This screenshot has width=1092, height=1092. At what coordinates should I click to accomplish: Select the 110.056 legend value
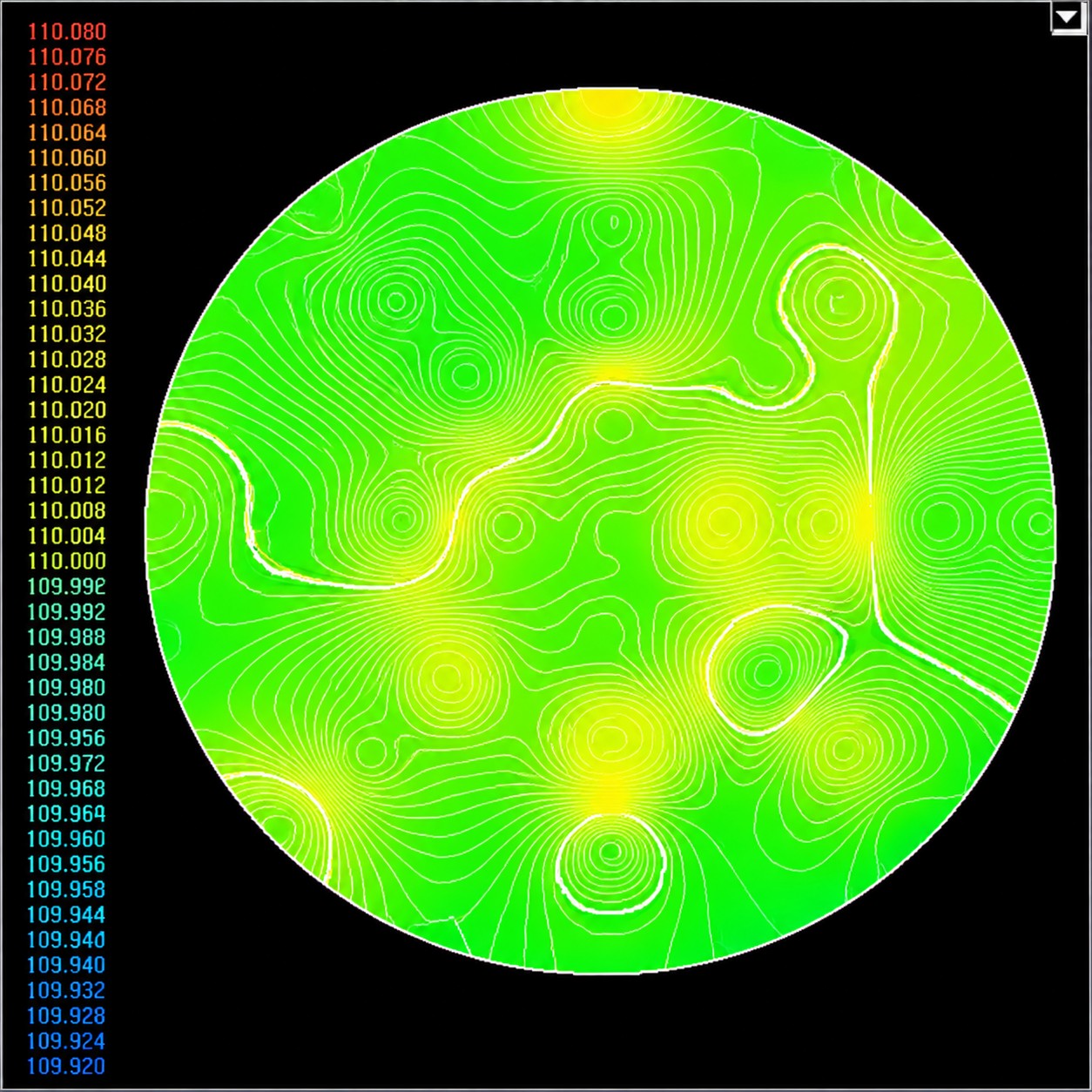(x=67, y=183)
